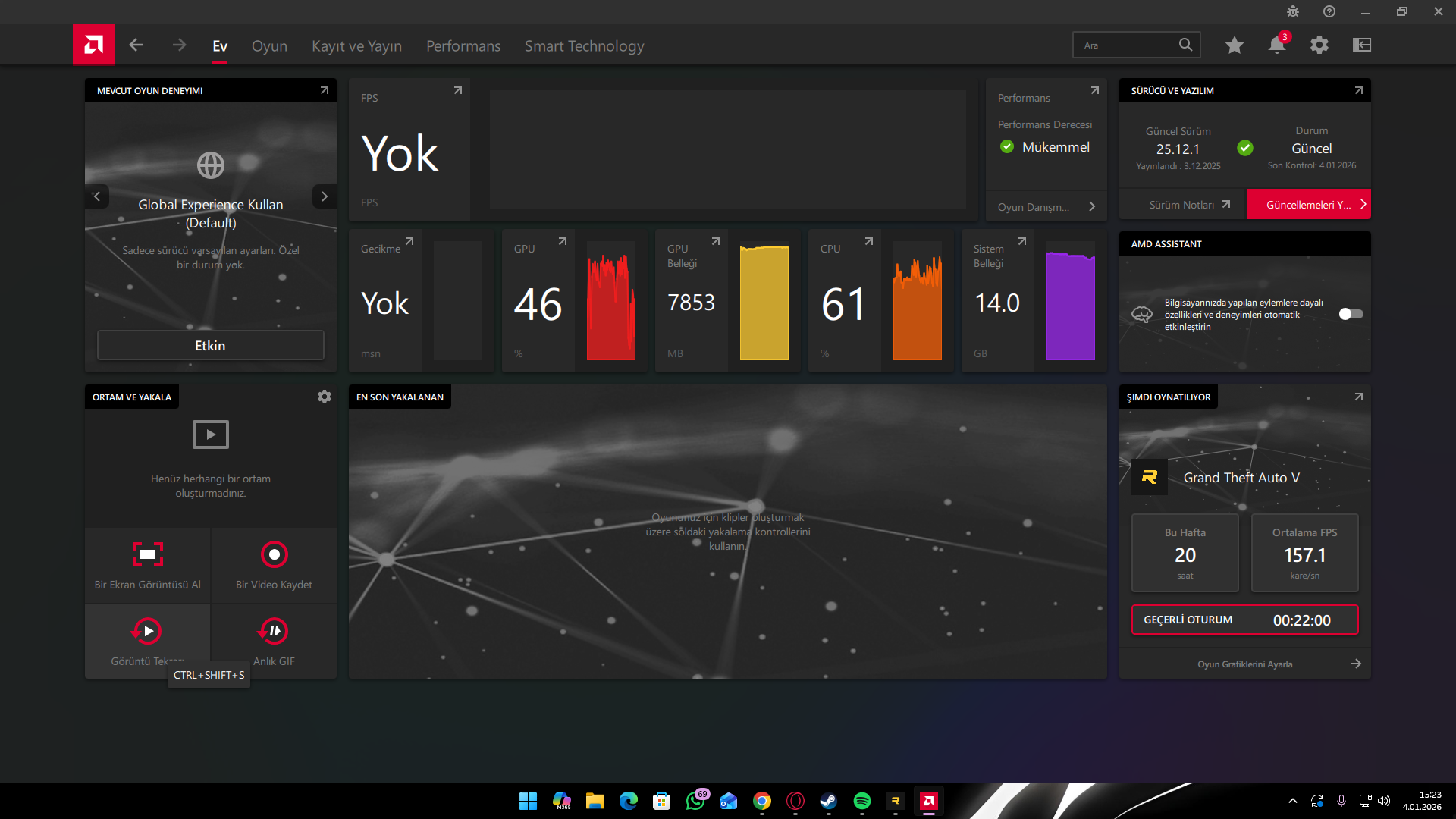Click the AMD Assistant brain icon
The height and width of the screenshot is (819, 1456).
tap(1142, 314)
